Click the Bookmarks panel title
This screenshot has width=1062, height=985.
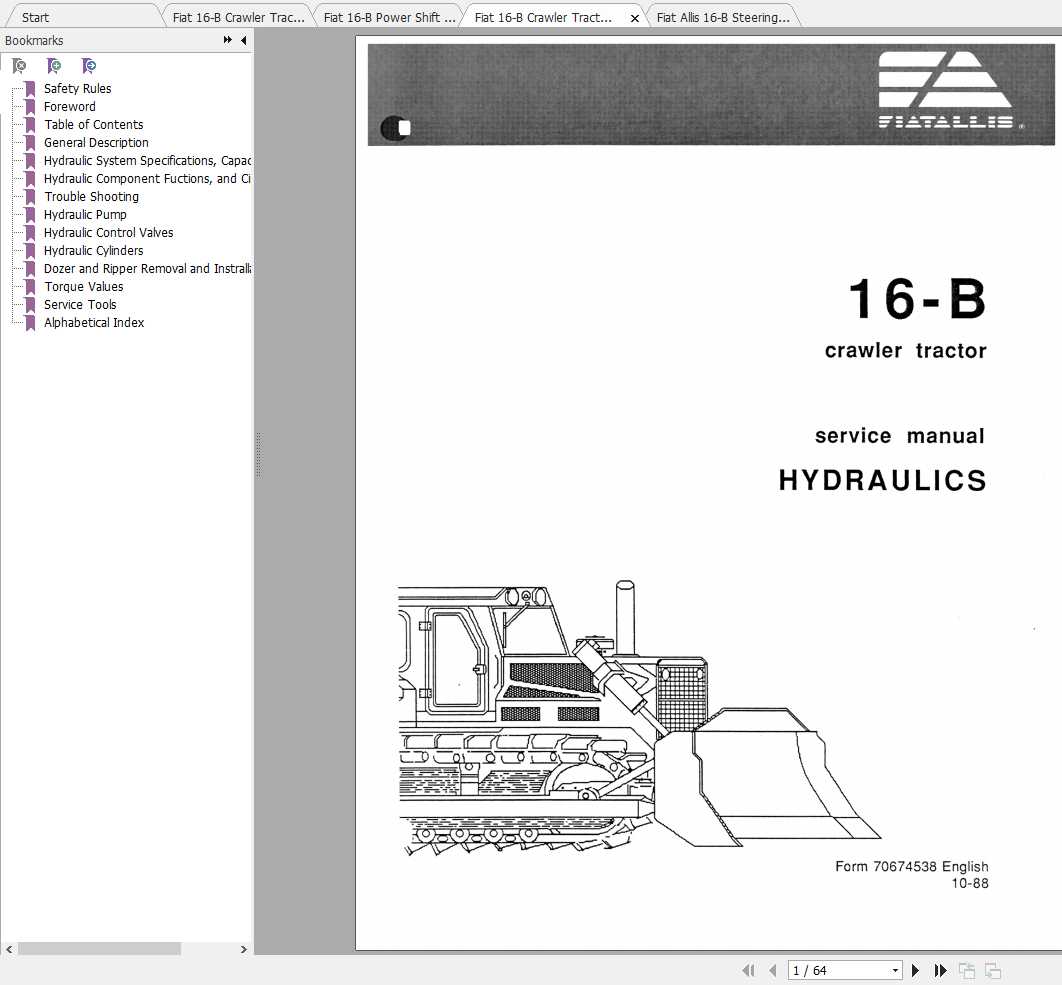[x=34, y=41]
